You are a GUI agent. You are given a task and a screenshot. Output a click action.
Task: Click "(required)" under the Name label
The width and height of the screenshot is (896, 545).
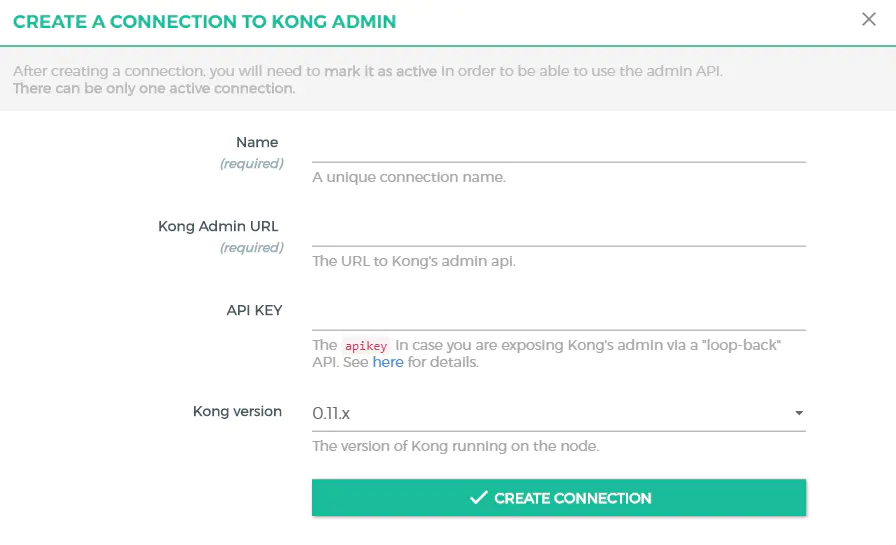251,163
